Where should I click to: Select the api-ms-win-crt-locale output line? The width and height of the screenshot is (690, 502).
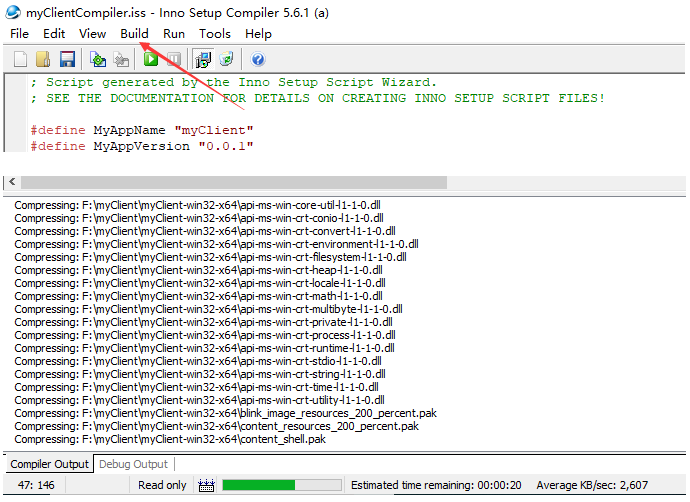click(200, 283)
